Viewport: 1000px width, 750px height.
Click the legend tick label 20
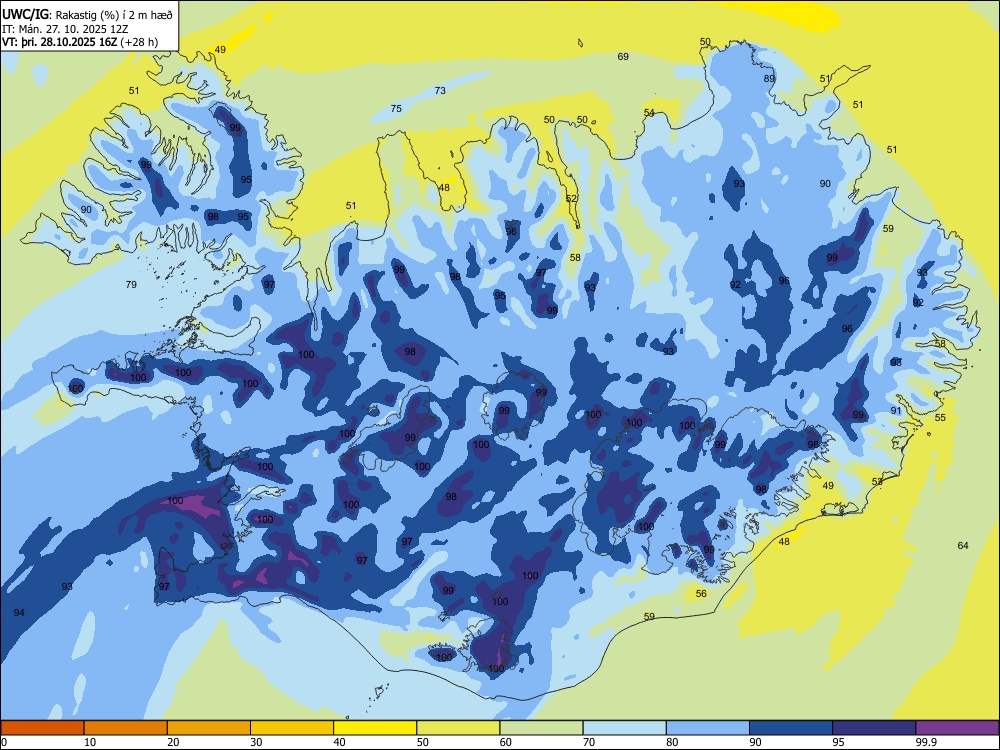coord(173,742)
